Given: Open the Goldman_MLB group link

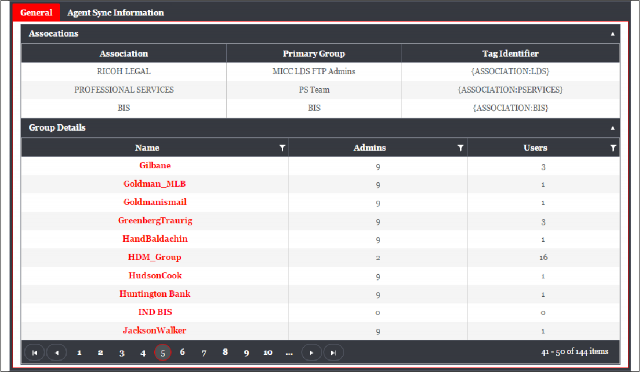Looking at the screenshot, I should click(x=155, y=184).
